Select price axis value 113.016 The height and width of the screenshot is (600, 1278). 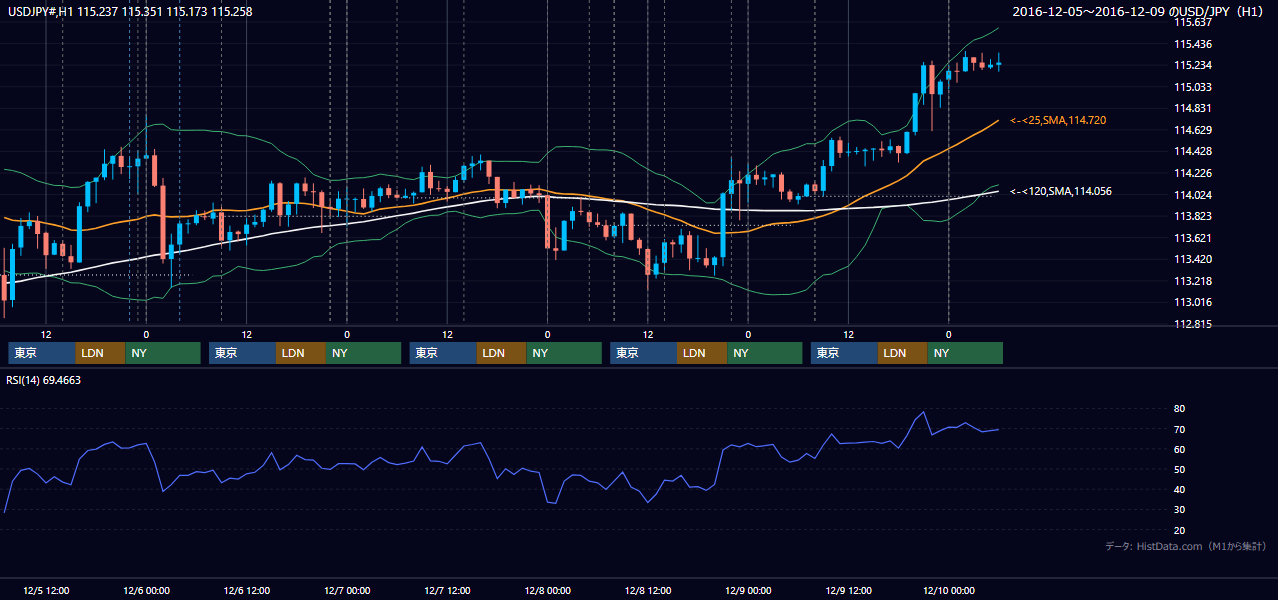click(x=1193, y=303)
